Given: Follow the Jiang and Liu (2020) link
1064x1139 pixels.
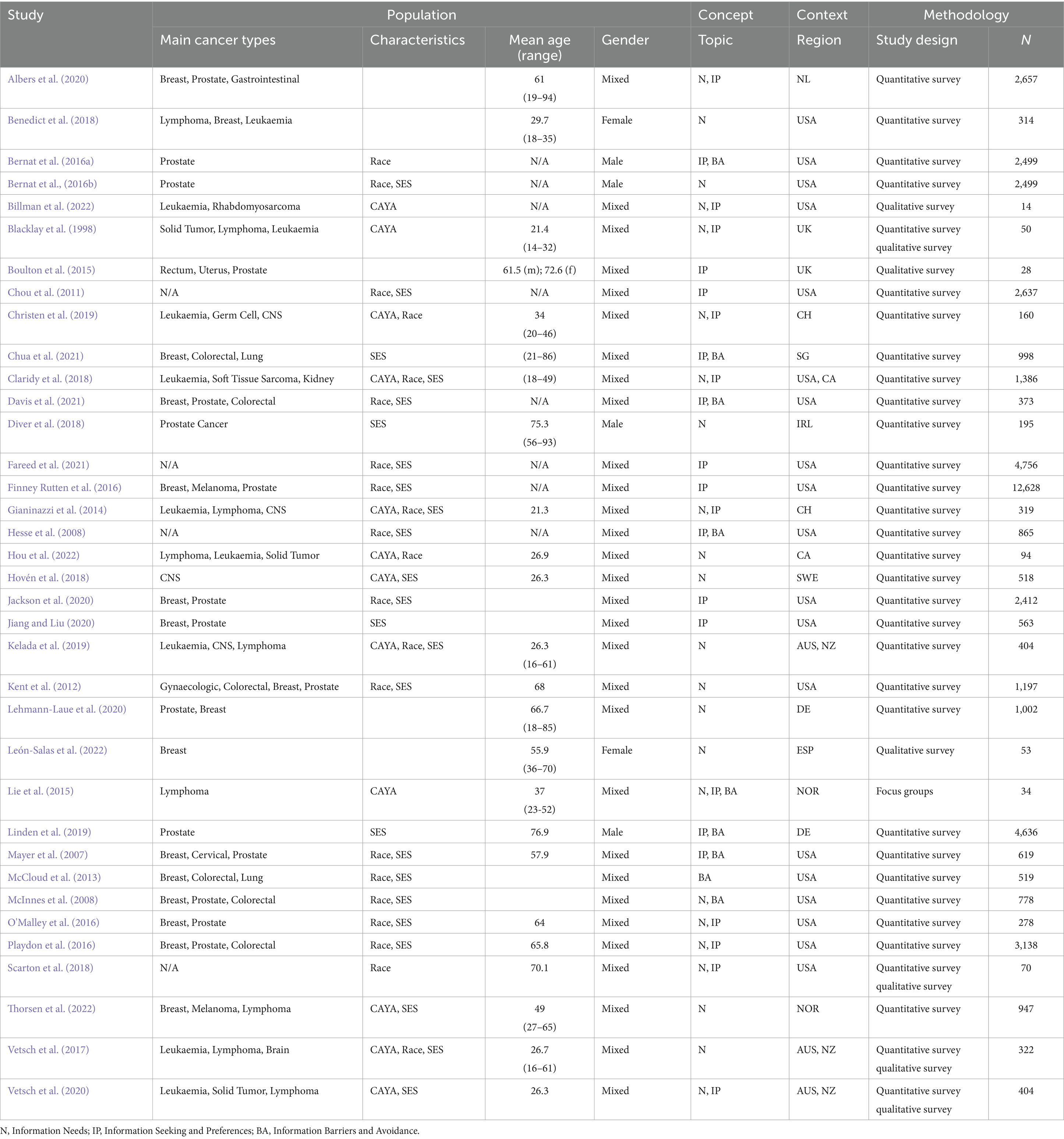Looking at the screenshot, I should click(x=51, y=623).
